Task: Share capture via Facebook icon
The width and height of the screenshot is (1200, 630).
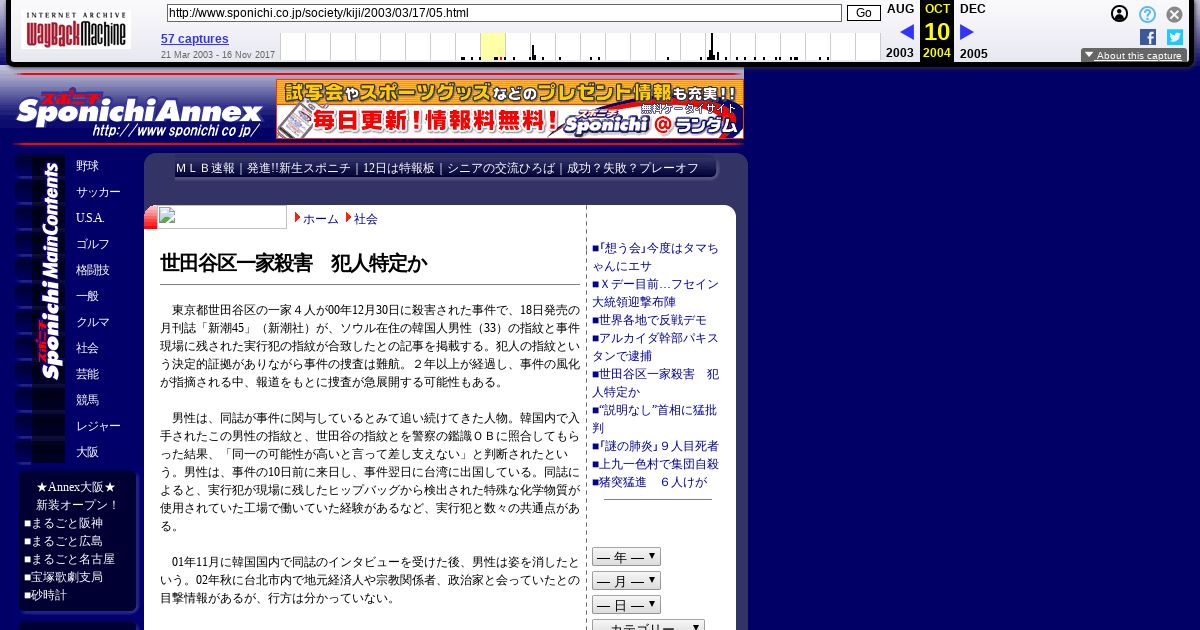Action: 1148,37
